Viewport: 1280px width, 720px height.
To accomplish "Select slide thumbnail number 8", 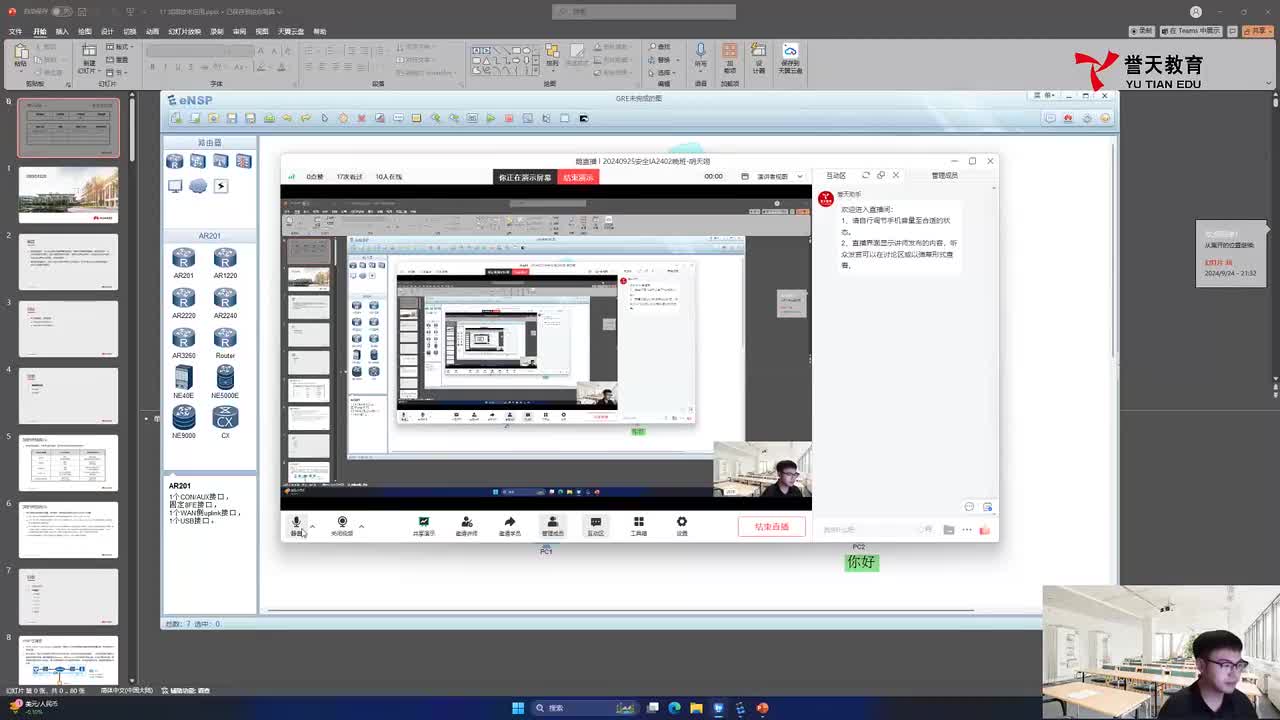I will 68,660.
